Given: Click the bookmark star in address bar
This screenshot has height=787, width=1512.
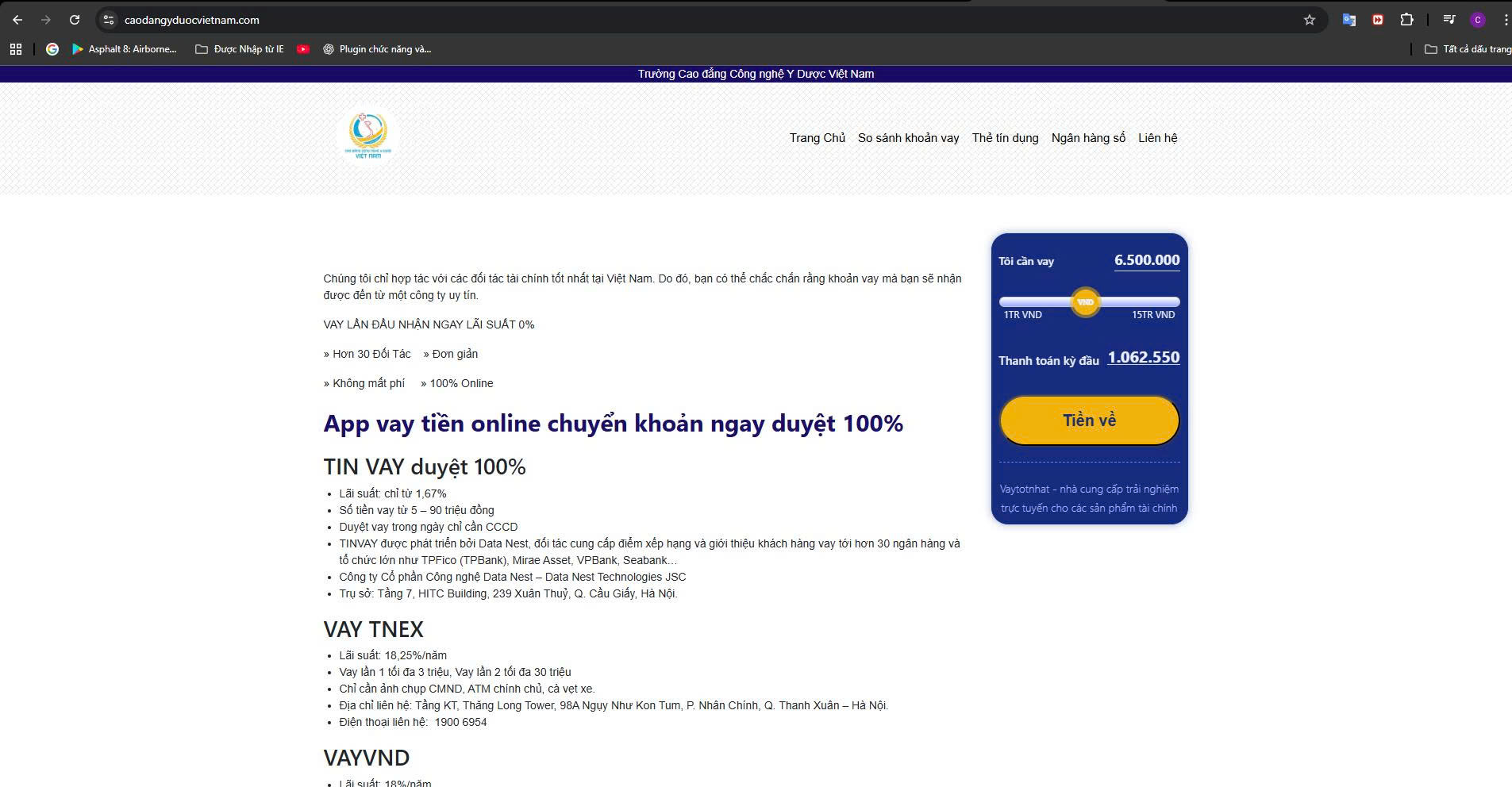Looking at the screenshot, I should 1308,20.
